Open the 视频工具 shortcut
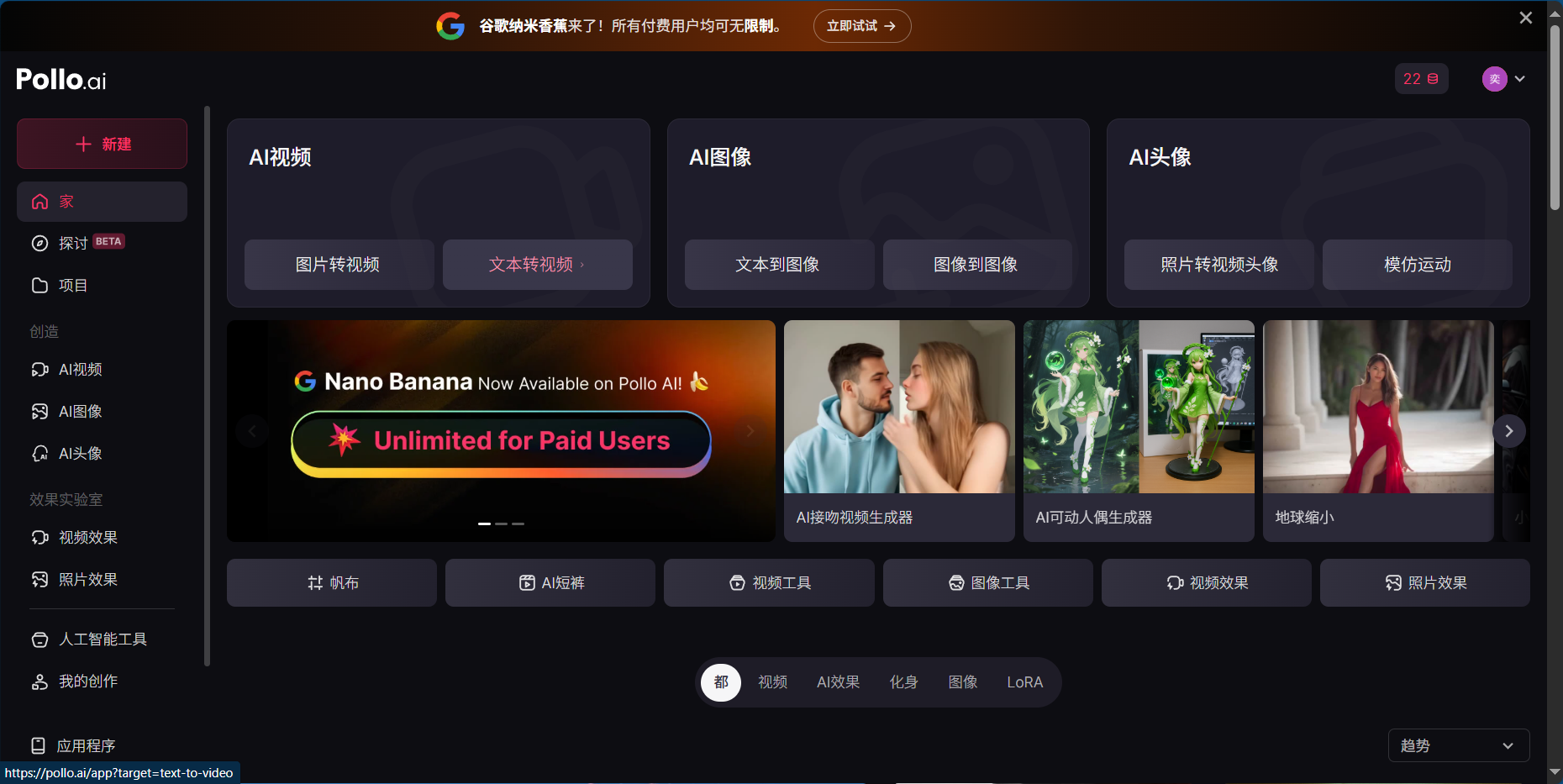1563x784 pixels. [x=769, y=583]
